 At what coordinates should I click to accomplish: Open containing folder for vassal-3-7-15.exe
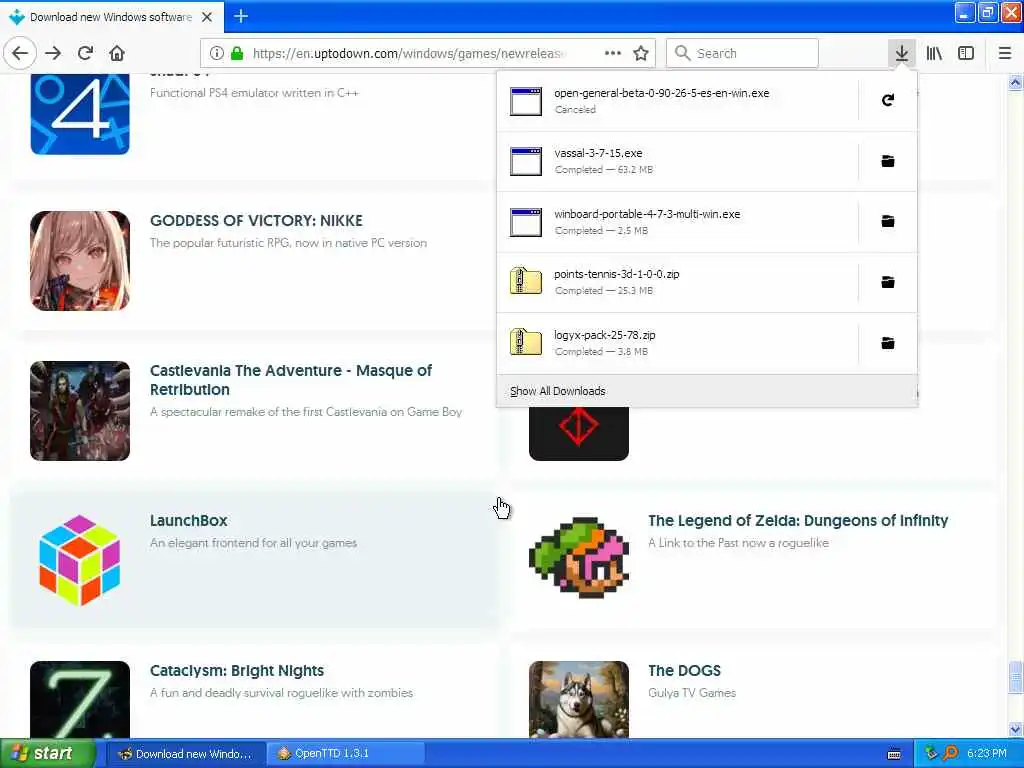888,161
